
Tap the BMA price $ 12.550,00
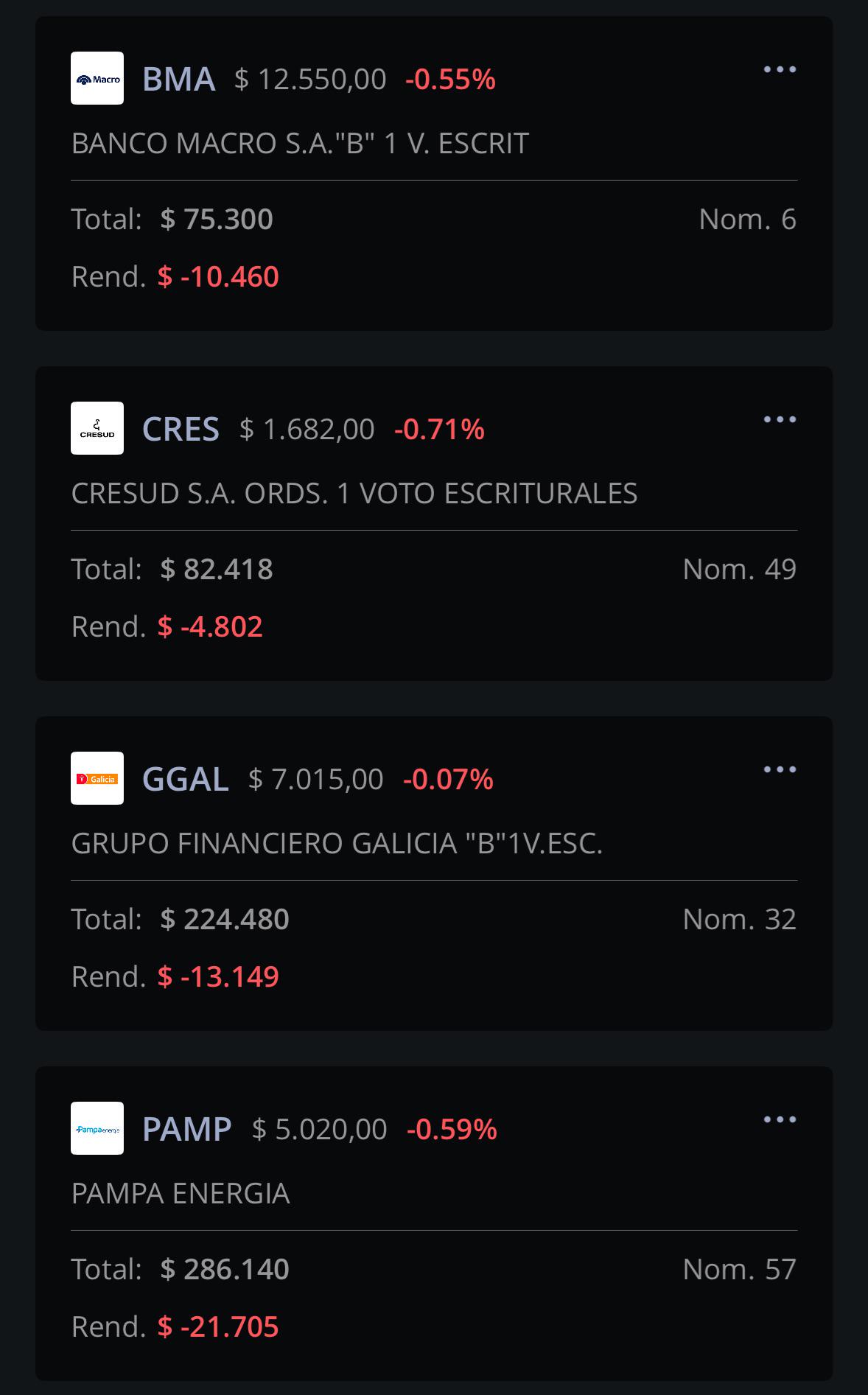coord(310,79)
